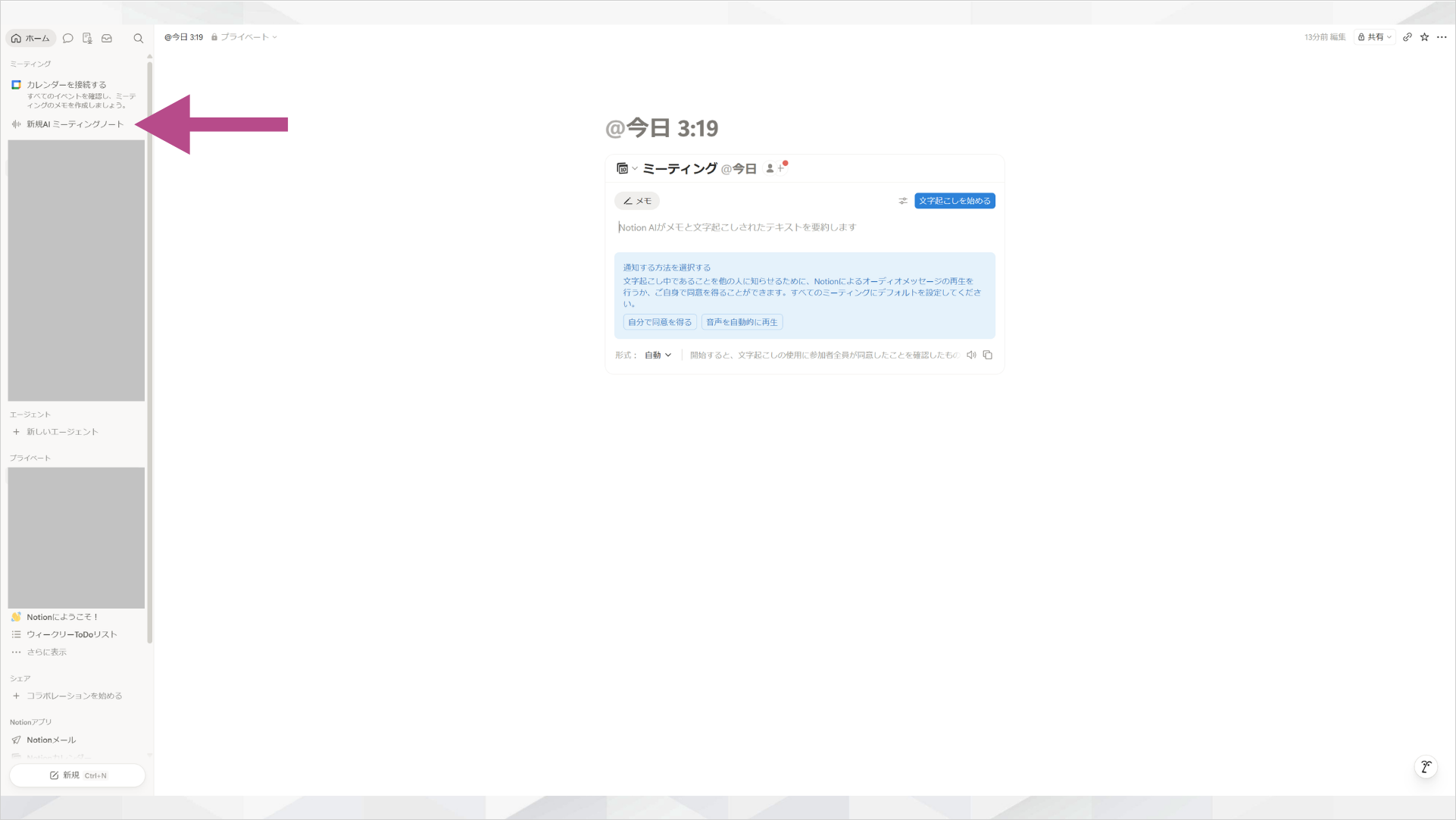Add participants via person-plus icon
The width and height of the screenshot is (1456, 820).
tap(775, 168)
